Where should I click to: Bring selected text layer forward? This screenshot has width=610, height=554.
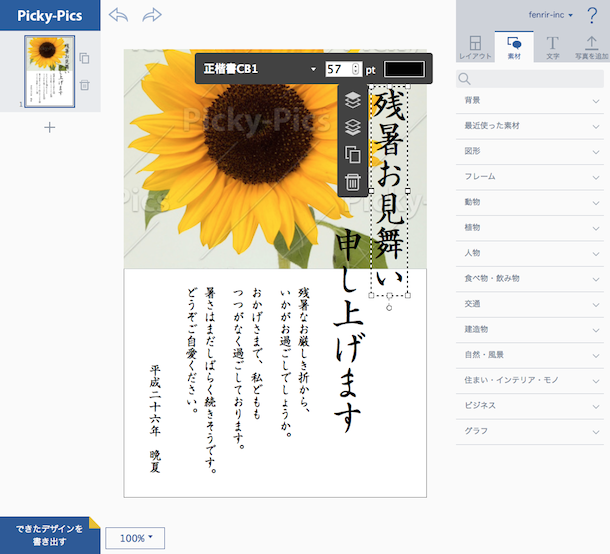click(x=352, y=101)
